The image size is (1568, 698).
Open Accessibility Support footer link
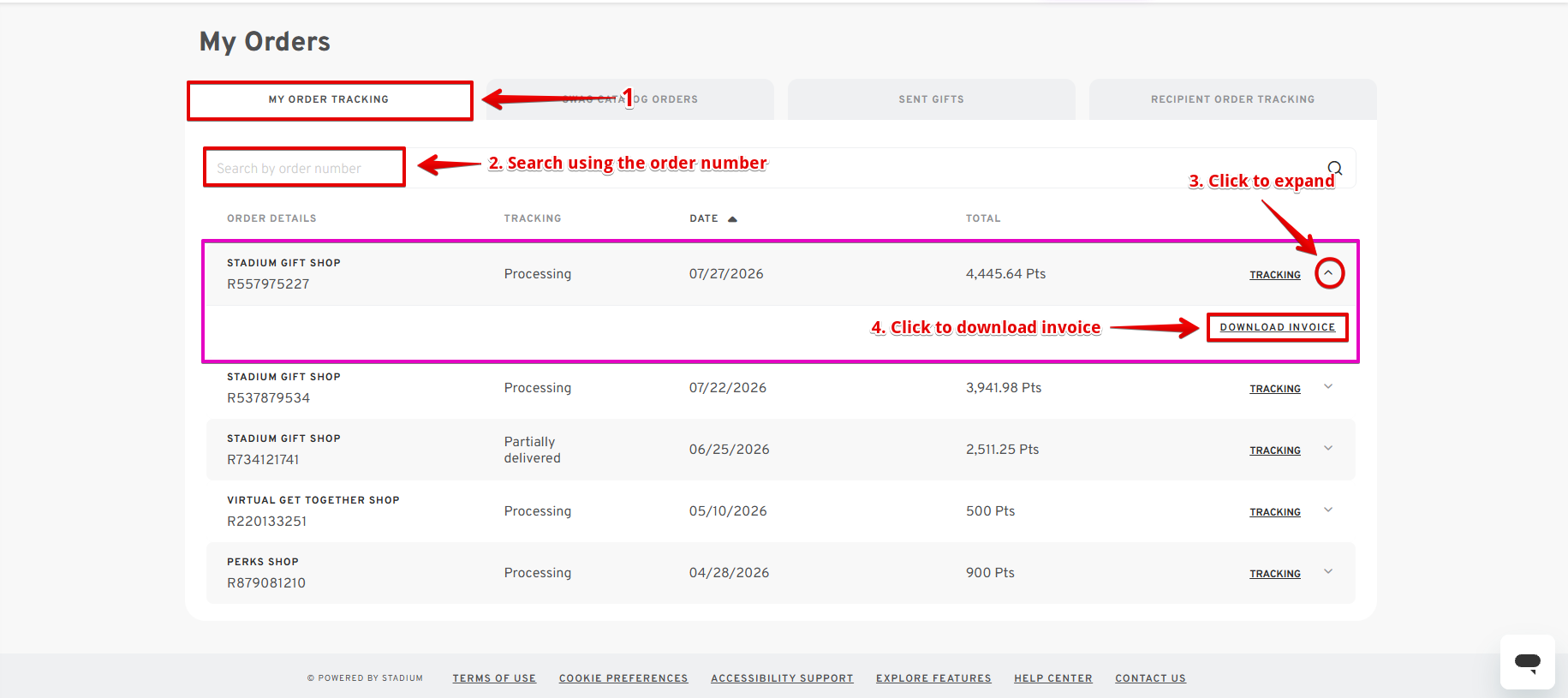pos(782,678)
